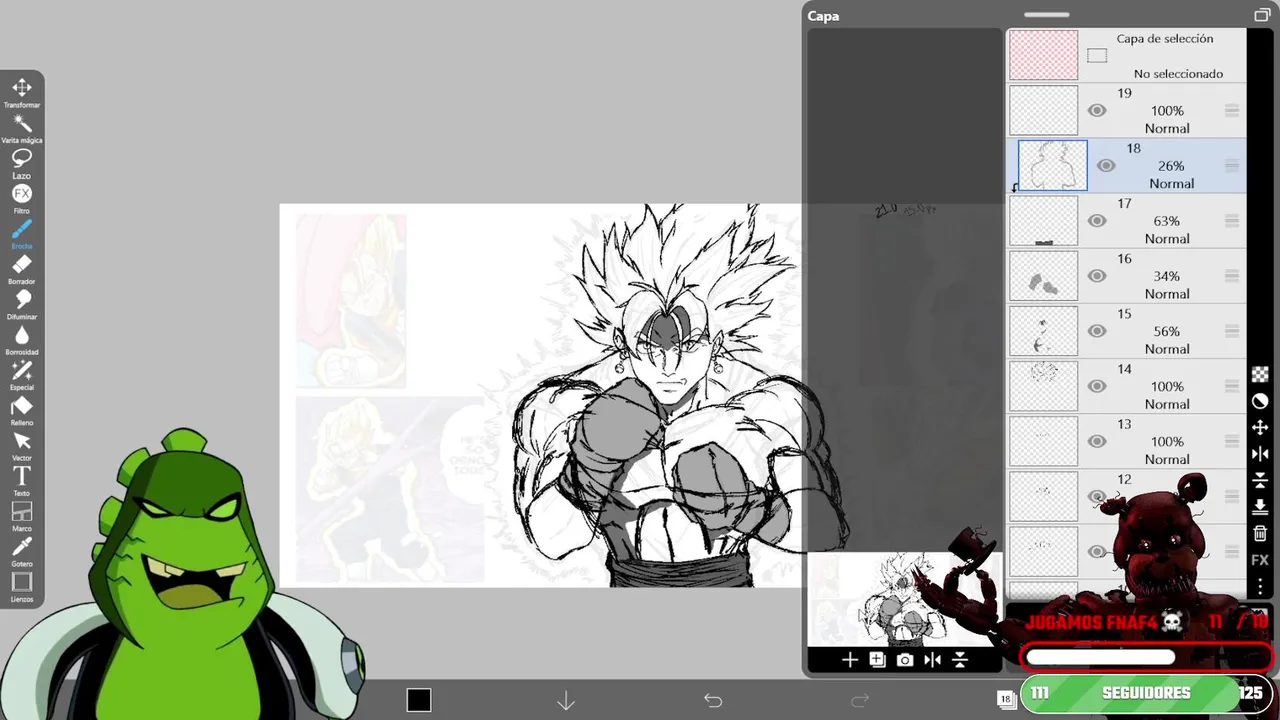Click the down arrow in bottom bar
Screen dimensions: 1280x720
pyautogui.click(x=566, y=700)
